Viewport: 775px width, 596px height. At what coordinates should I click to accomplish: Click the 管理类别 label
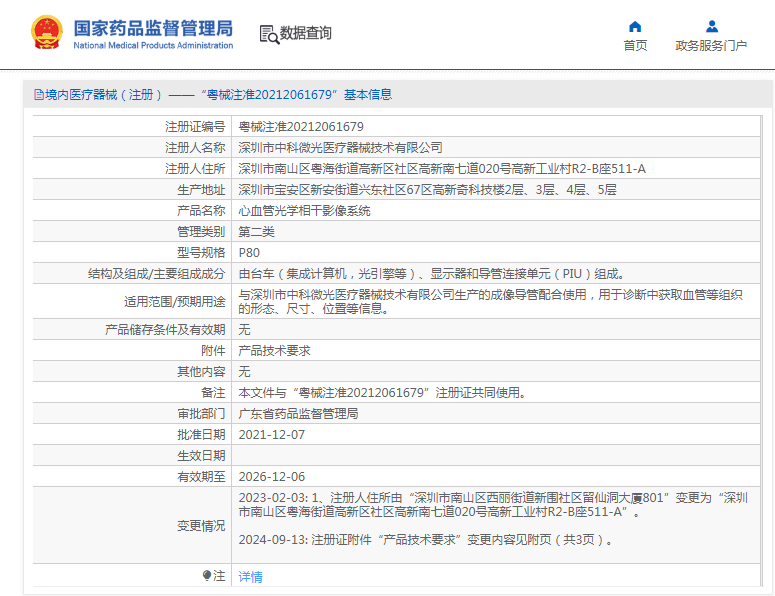pos(201,231)
